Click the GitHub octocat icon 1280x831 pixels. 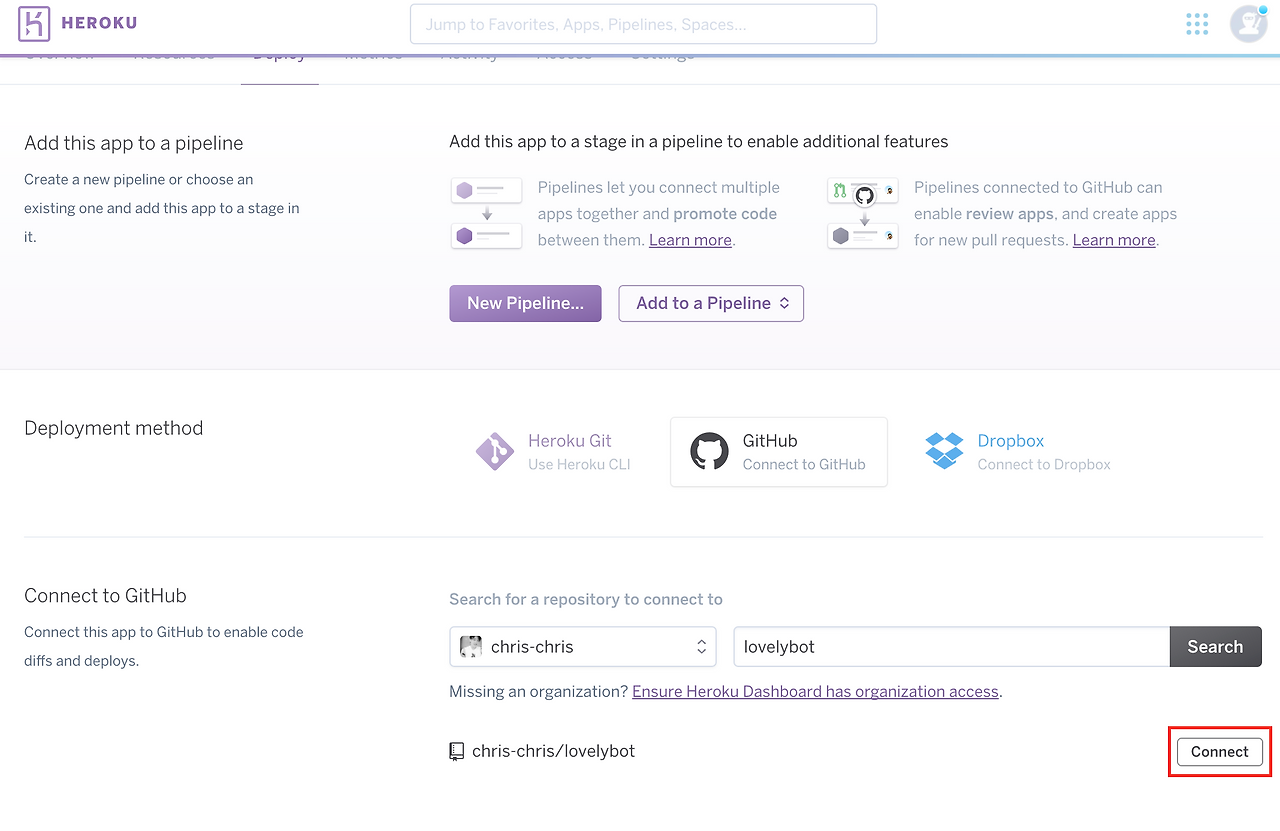pos(709,452)
